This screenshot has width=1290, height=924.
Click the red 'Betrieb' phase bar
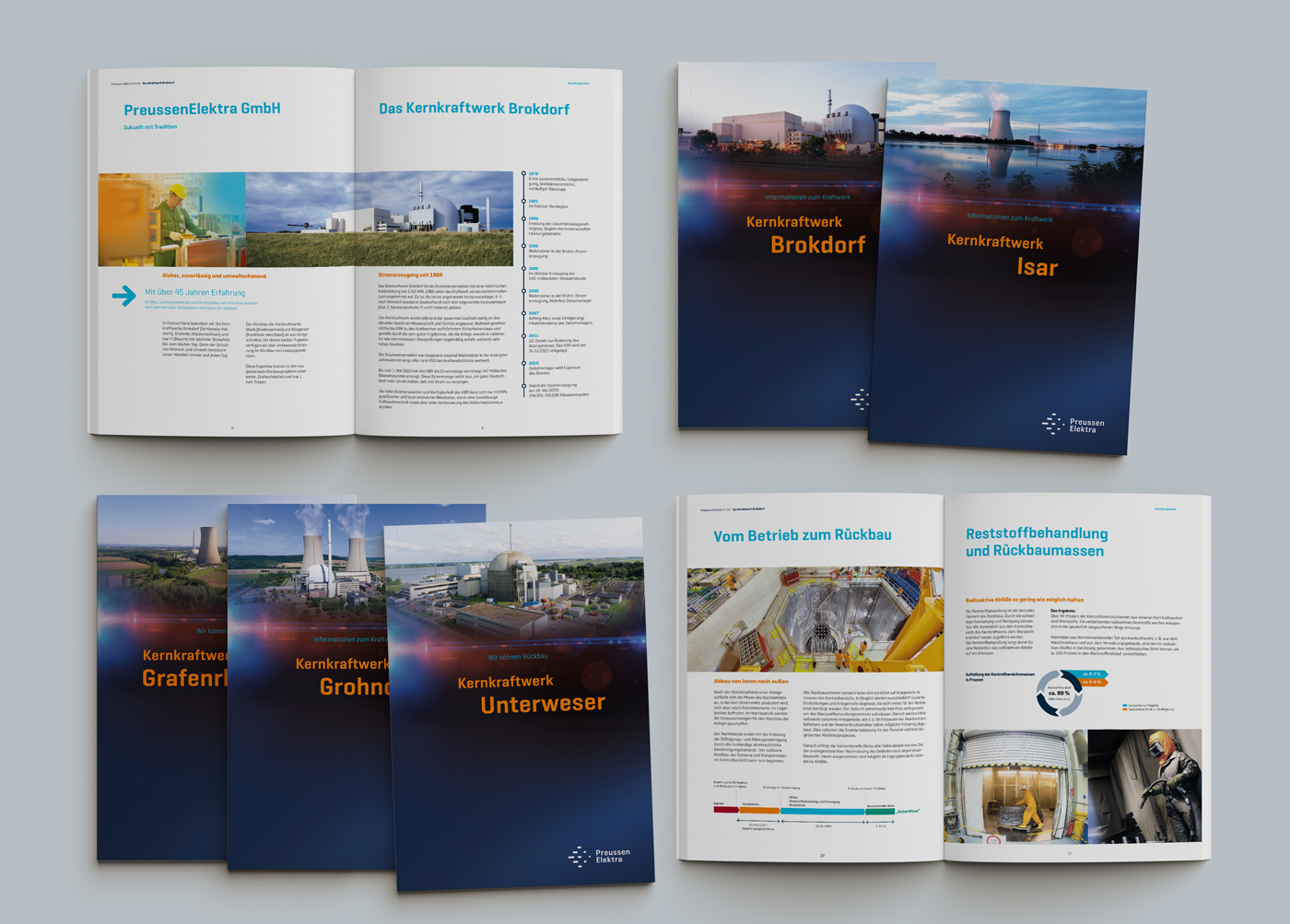pos(726,810)
